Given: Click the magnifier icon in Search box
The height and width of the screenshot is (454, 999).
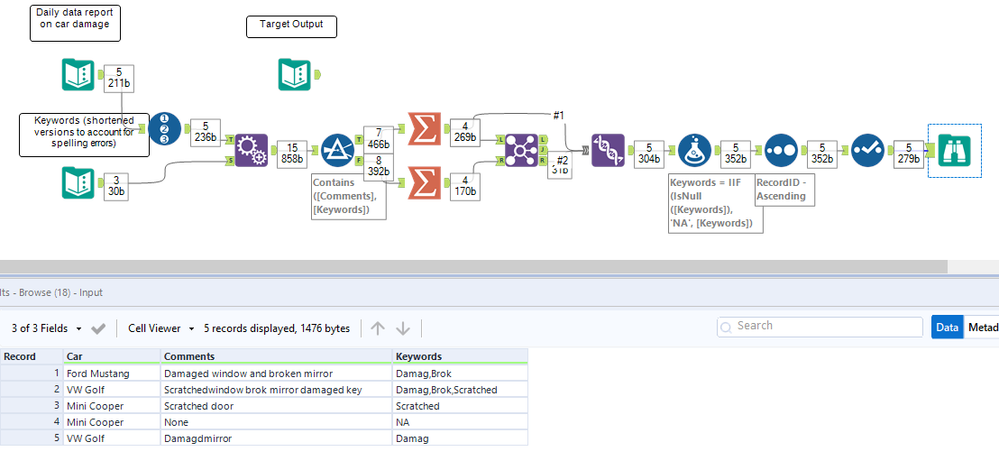Looking at the screenshot, I should (x=726, y=327).
